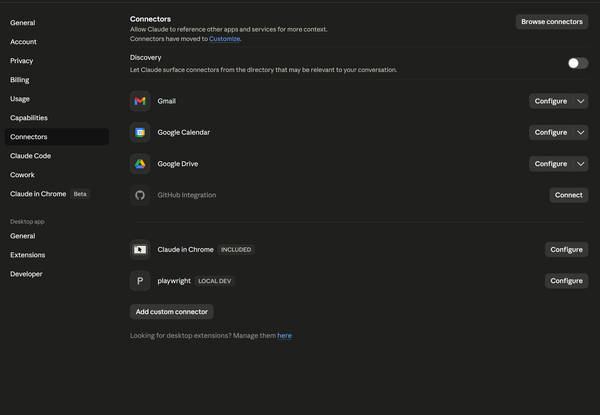Follow the Customize link
Viewport: 600px width, 415px height.
point(224,39)
